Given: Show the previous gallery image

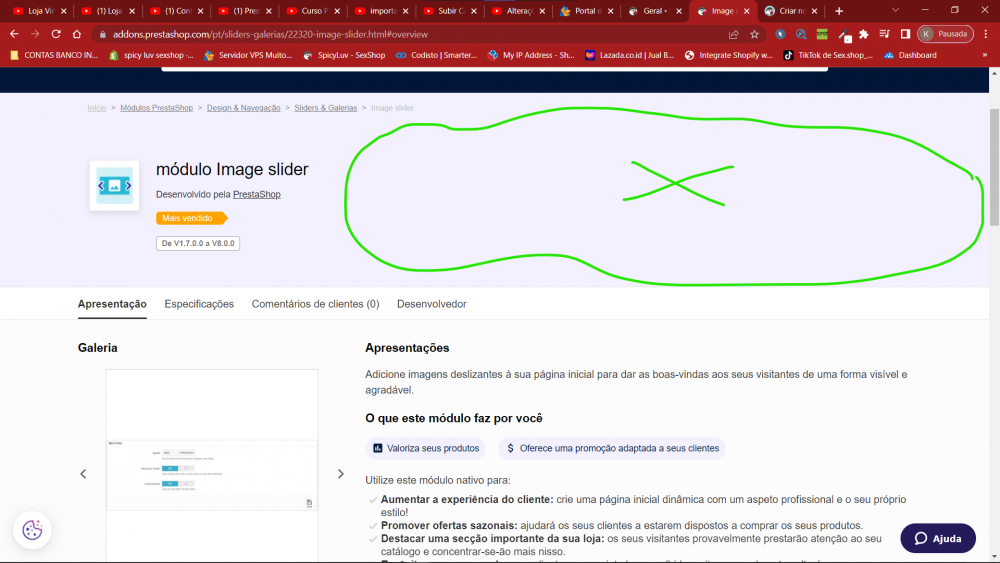Looking at the screenshot, I should click(83, 474).
